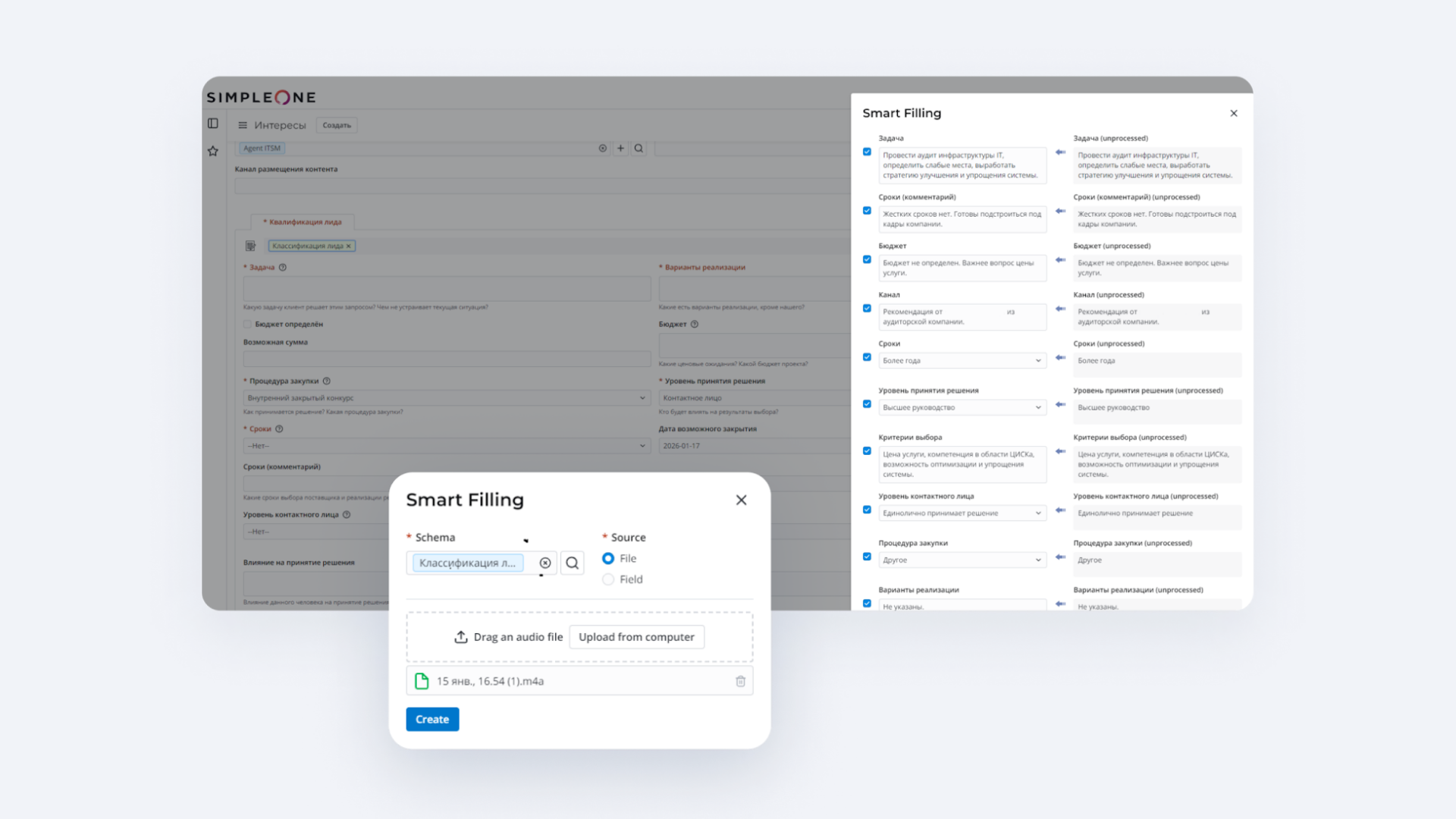Click the Upload from computer button
The width and height of the screenshot is (1456, 819).
coord(636,637)
